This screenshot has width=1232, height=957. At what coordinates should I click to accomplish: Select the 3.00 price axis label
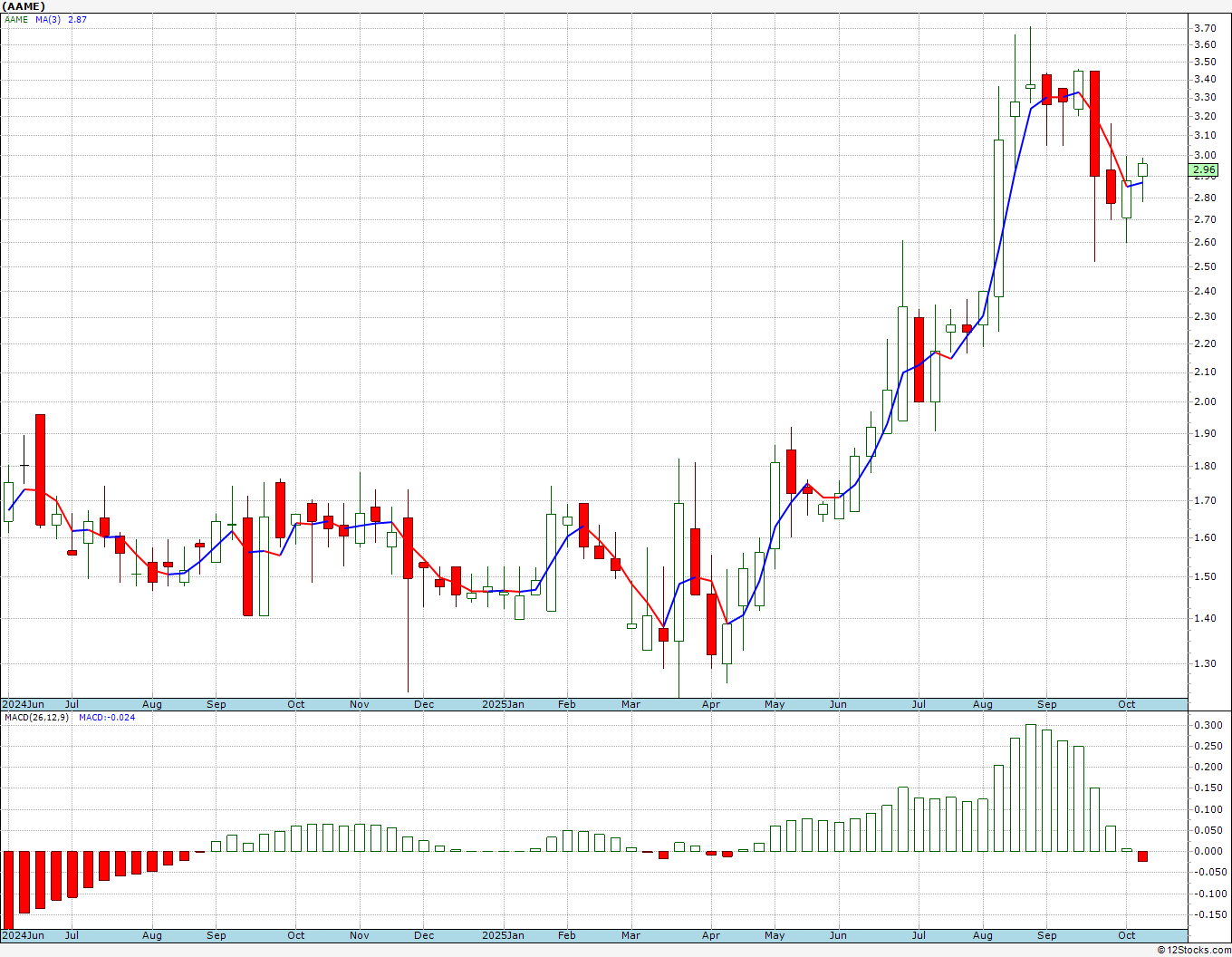tap(1205, 156)
